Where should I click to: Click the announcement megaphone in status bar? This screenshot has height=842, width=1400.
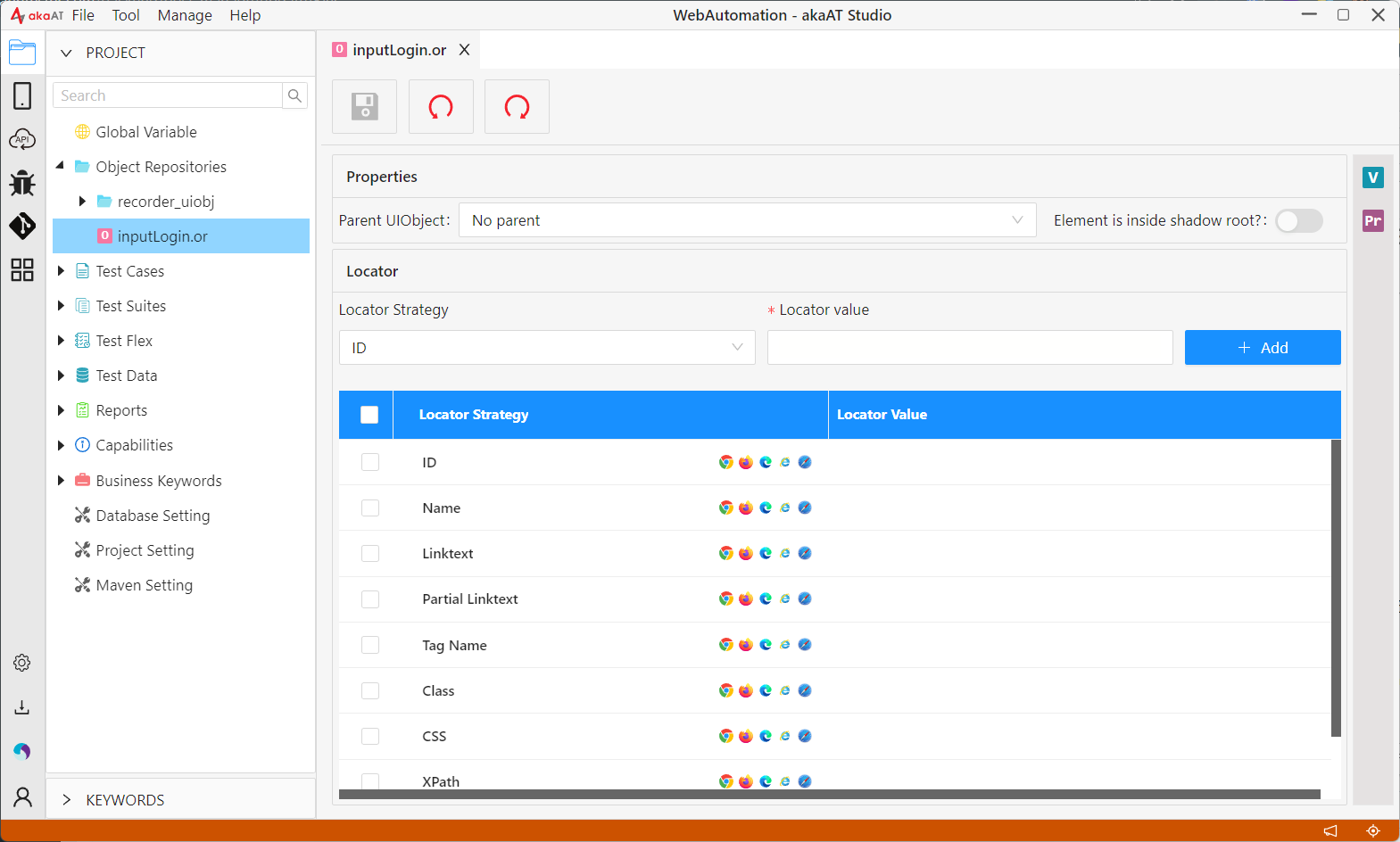(x=1330, y=830)
